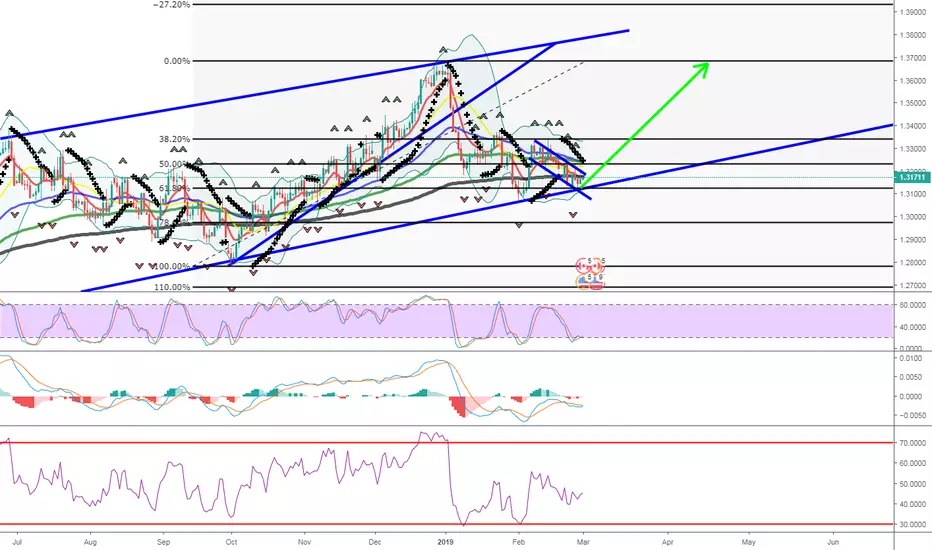Image resolution: width=932 pixels, height=550 pixels.
Task: Click the current price tag 1.31711
Action: 913,177
